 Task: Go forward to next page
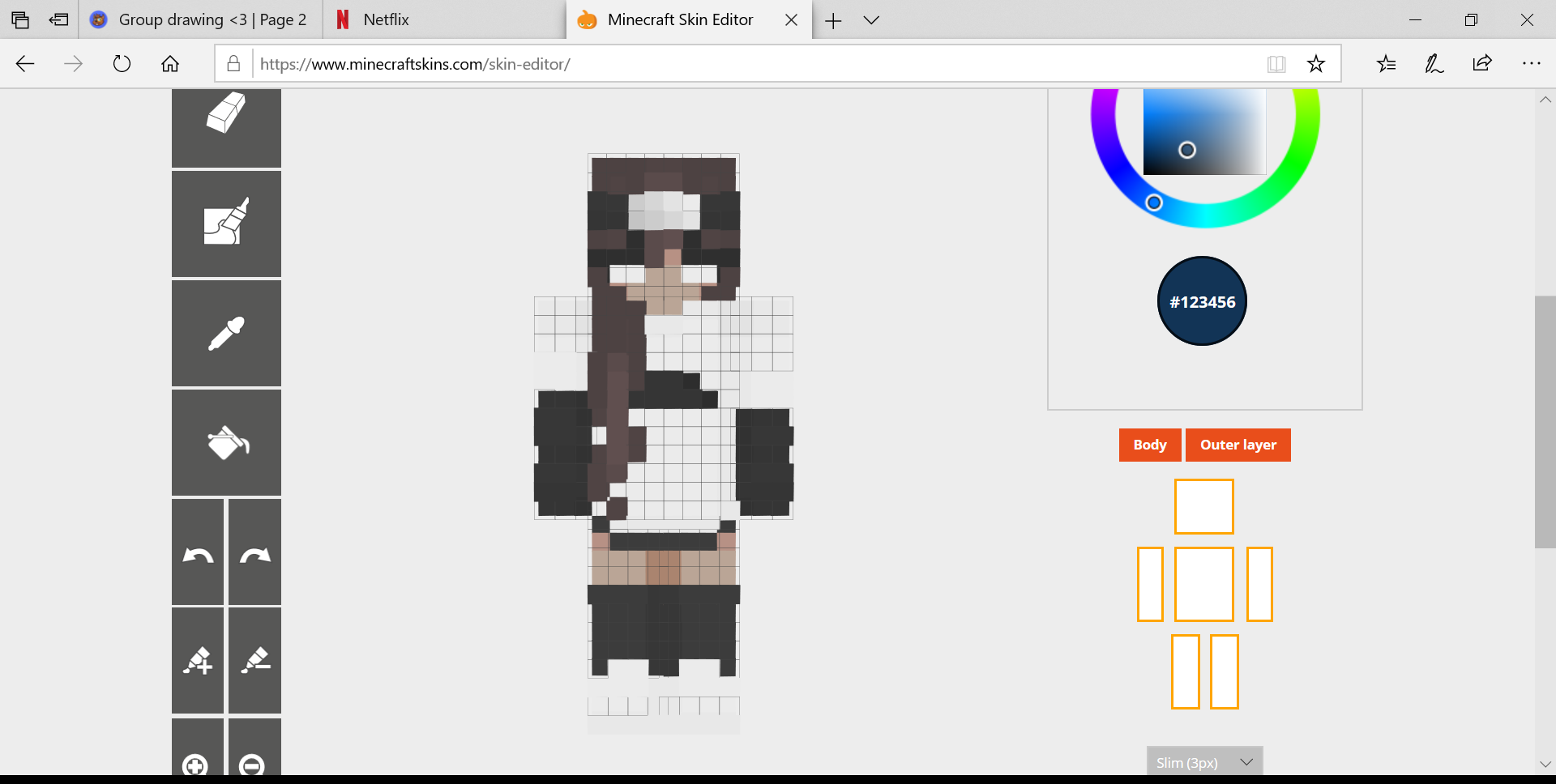click(x=73, y=64)
